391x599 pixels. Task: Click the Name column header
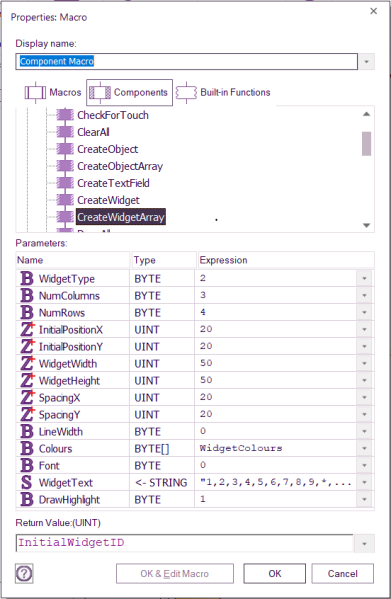(73, 260)
